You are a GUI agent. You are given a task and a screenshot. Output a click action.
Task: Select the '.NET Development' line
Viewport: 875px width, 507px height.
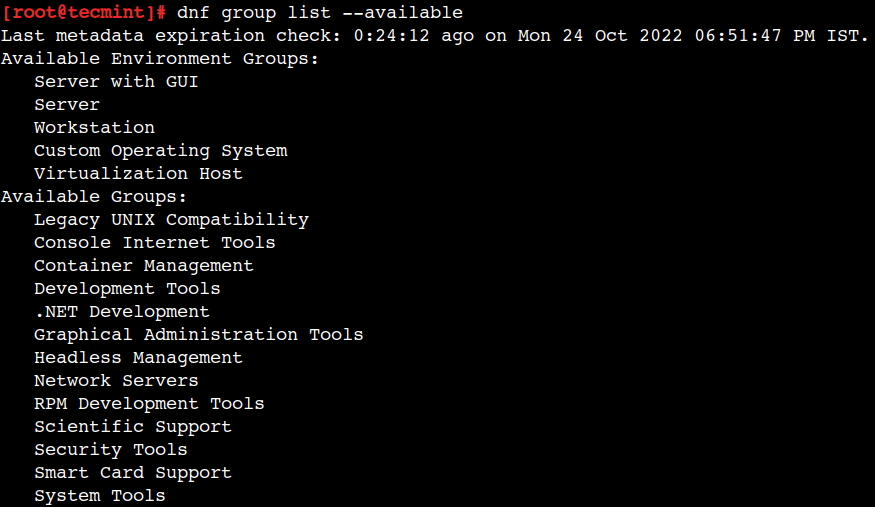(x=122, y=312)
